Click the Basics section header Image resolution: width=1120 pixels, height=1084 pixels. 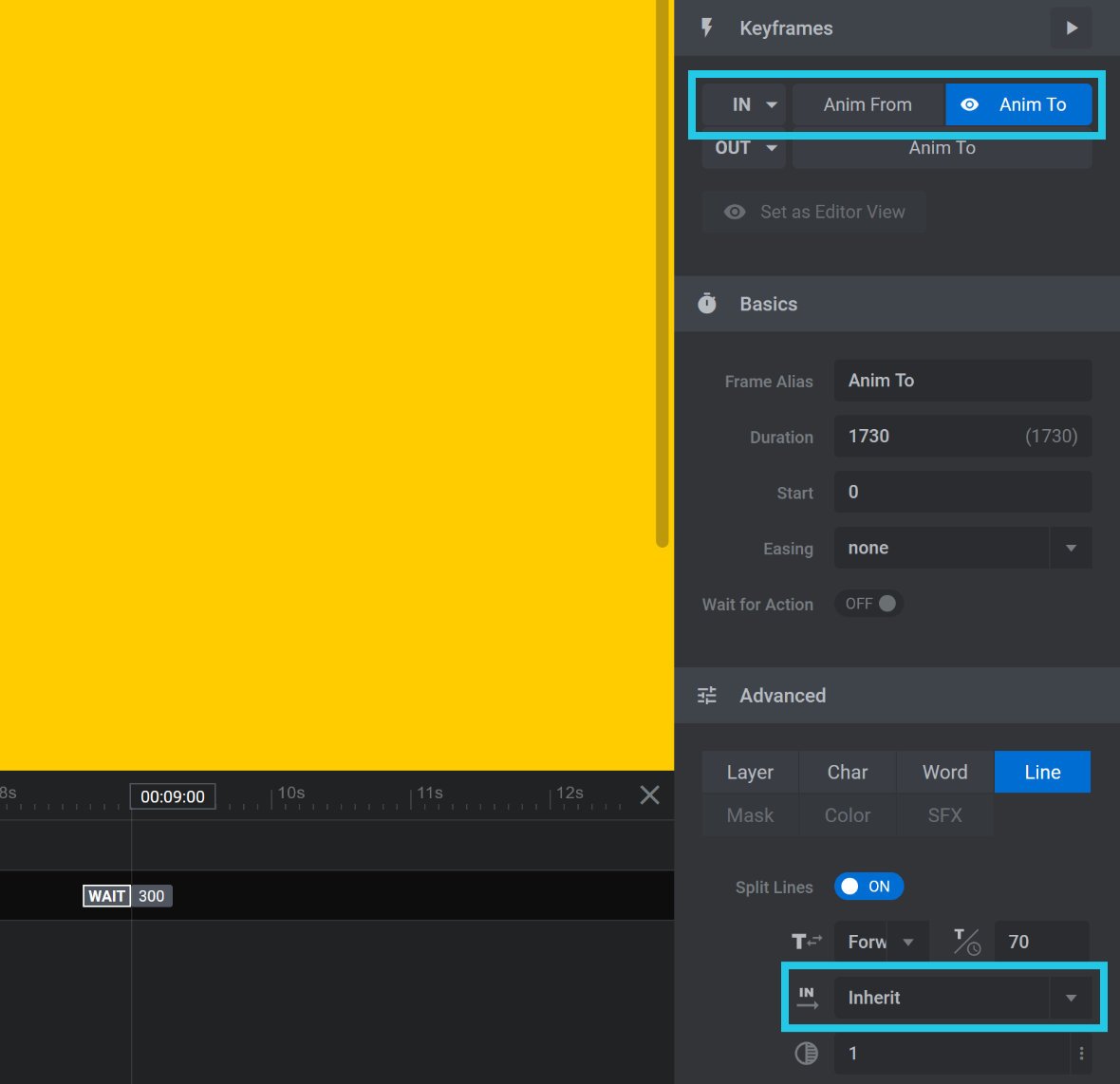tap(896, 304)
